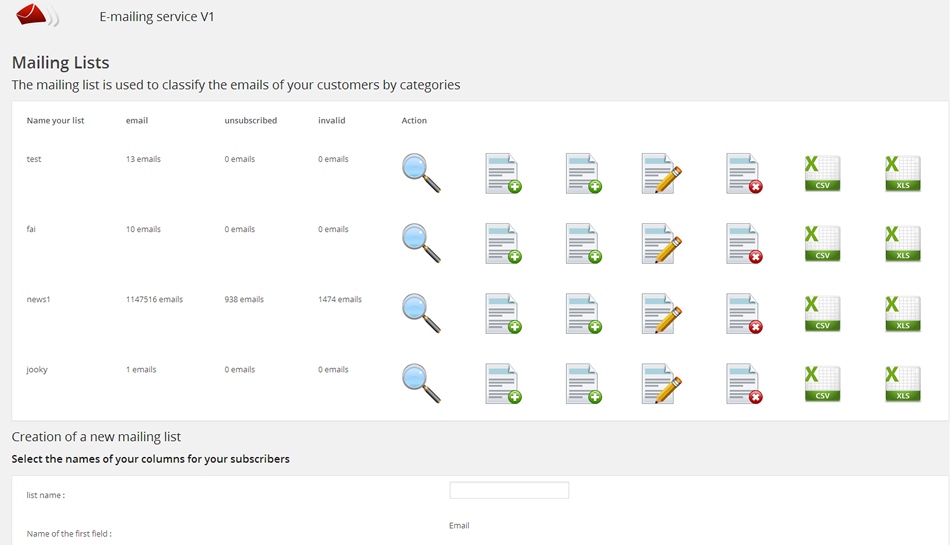Click add-document icon beside test row's pencil
This screenshot has height=545, width=950.
(583, 173)
